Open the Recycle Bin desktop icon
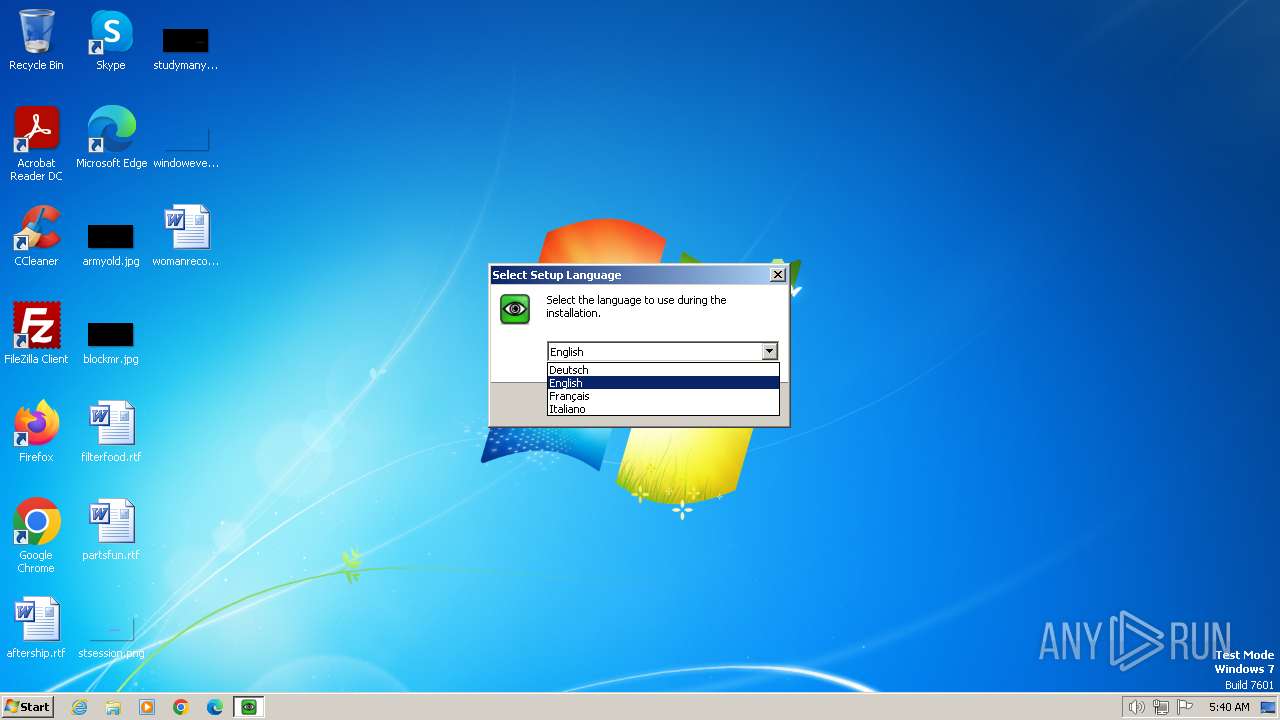 [36, 40]
